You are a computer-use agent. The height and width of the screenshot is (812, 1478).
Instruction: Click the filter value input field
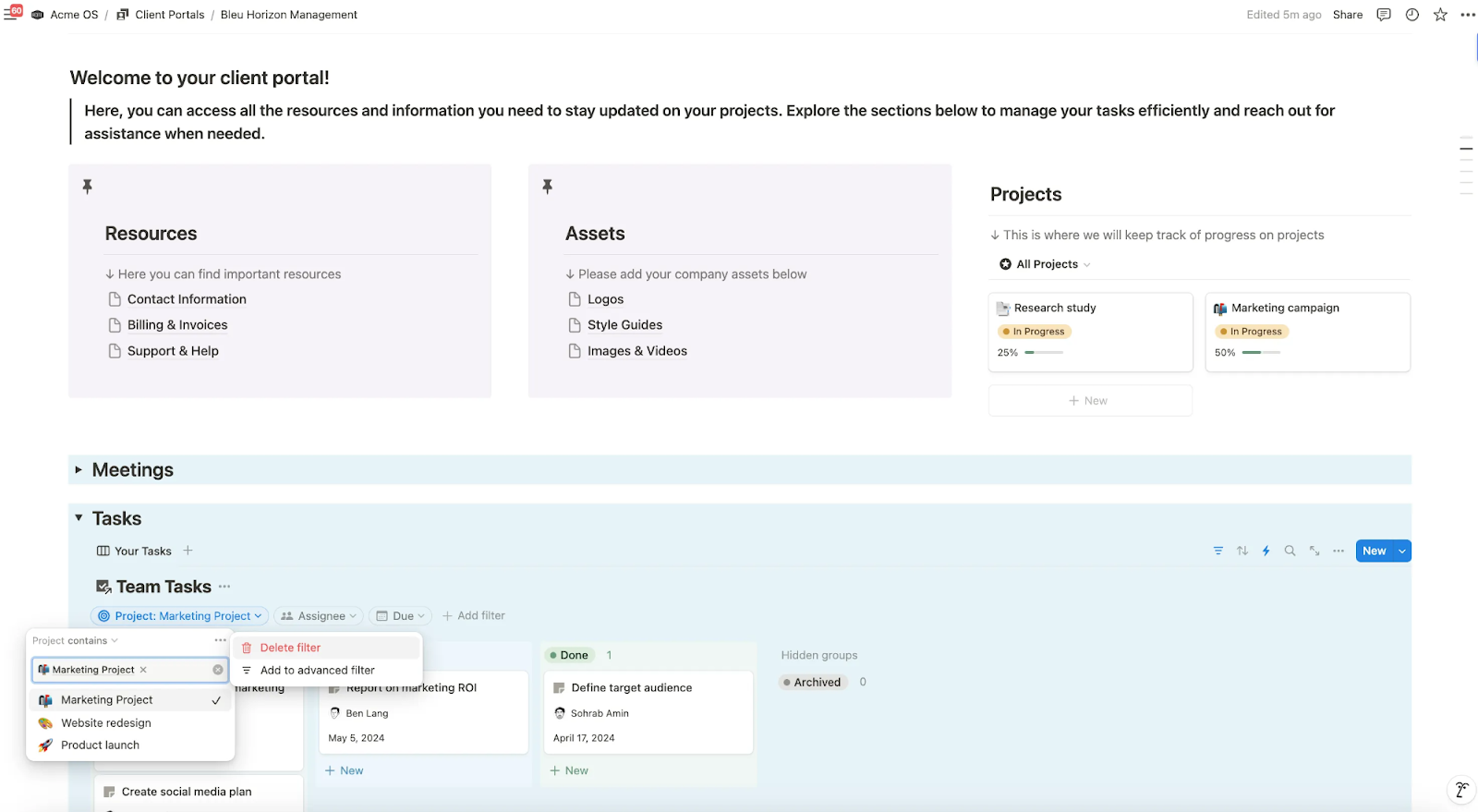tap(130, 670)
